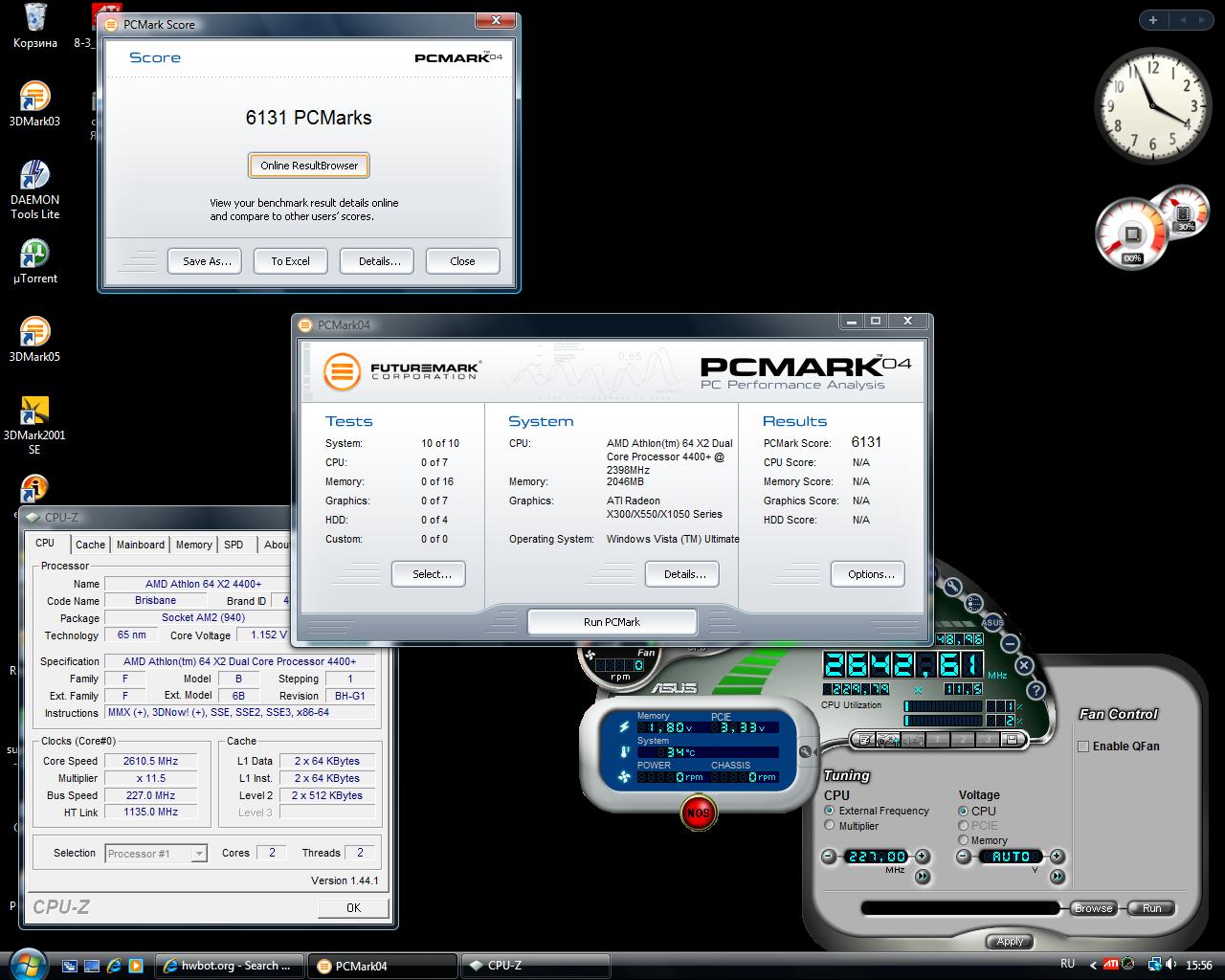Image resolution: width=1225 pixels, height=980 pixels.
Task: Select profile slot 3 in AI Suite
Action: pos(987,740)
